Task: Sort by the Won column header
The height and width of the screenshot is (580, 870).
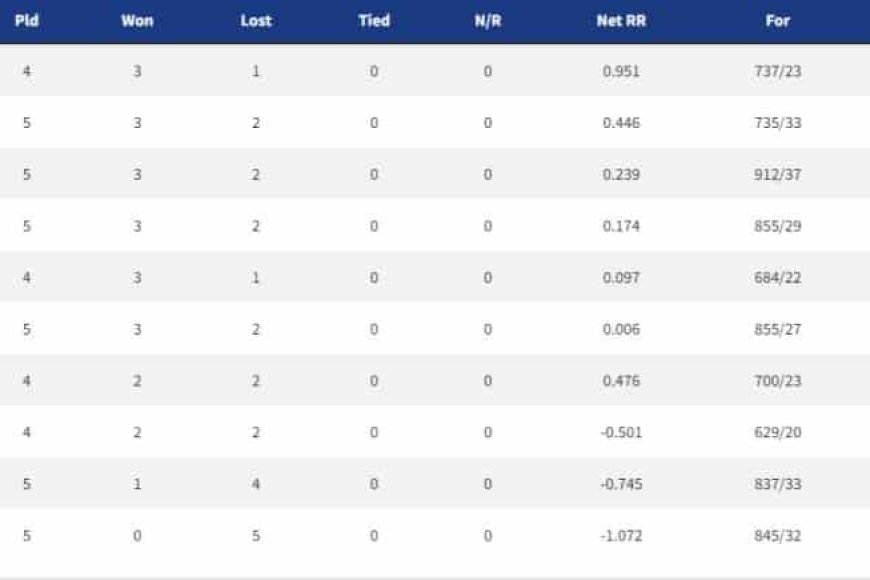Action: (x=137, y=21)
